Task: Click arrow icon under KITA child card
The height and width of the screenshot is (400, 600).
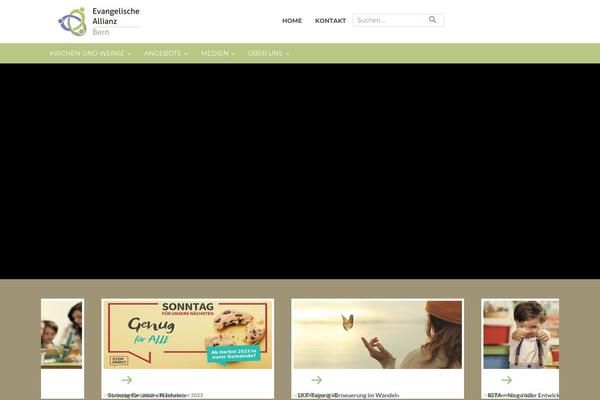Action: click(x=506, y=380)
